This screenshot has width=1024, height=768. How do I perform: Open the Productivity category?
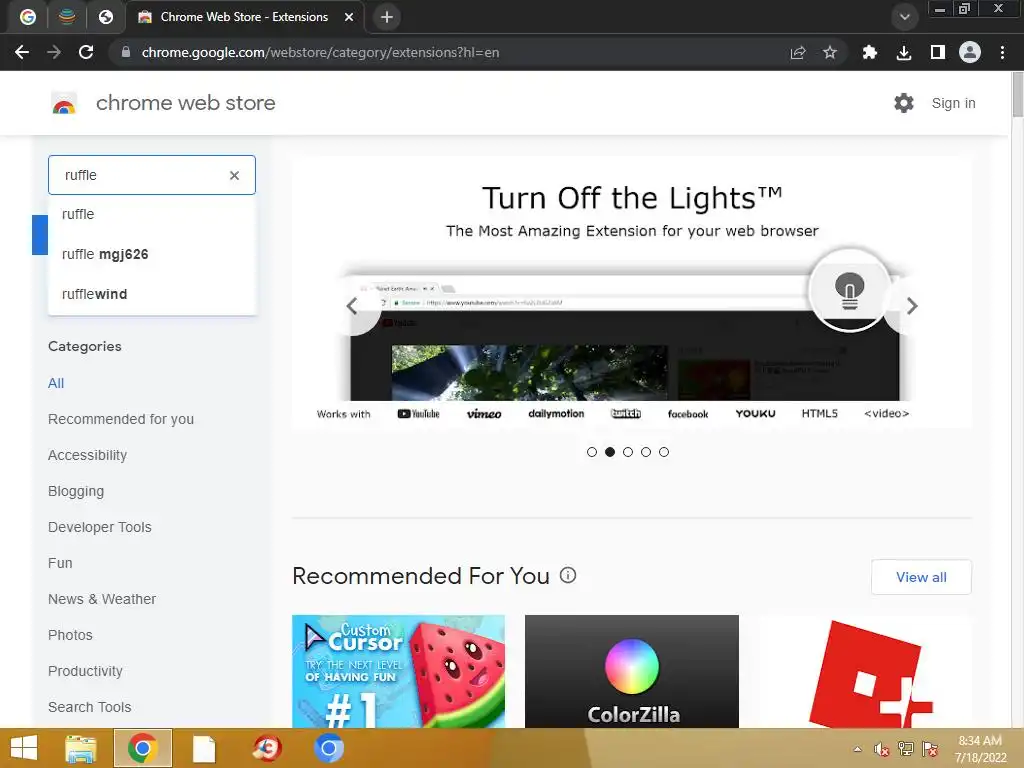click(x=85, y=671)
